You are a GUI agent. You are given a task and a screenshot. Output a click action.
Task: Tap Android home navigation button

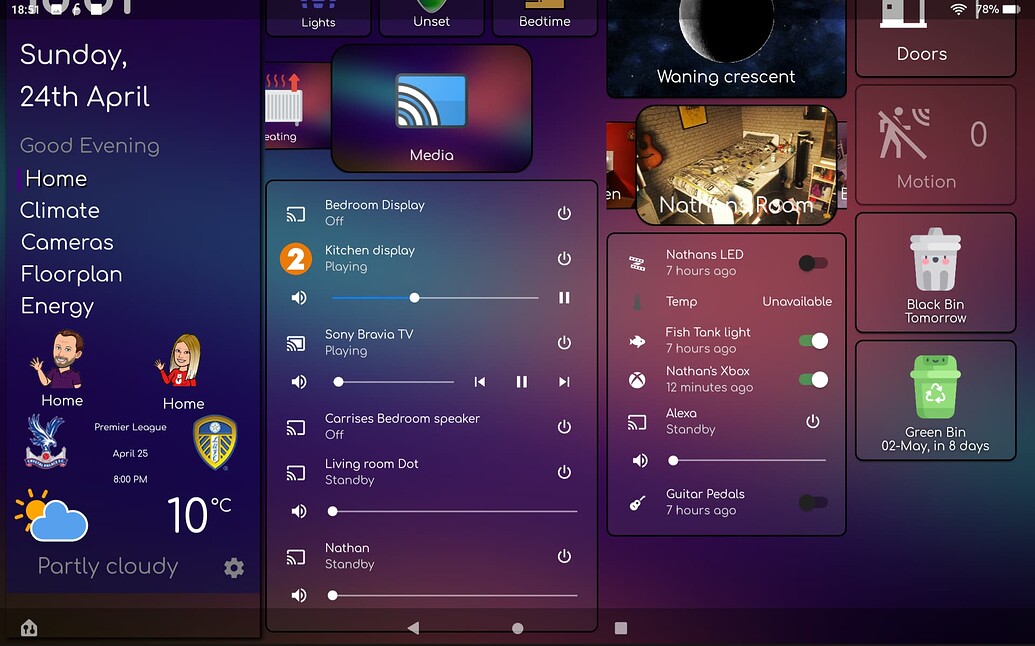pyautogui.click(x=518, y=628)
